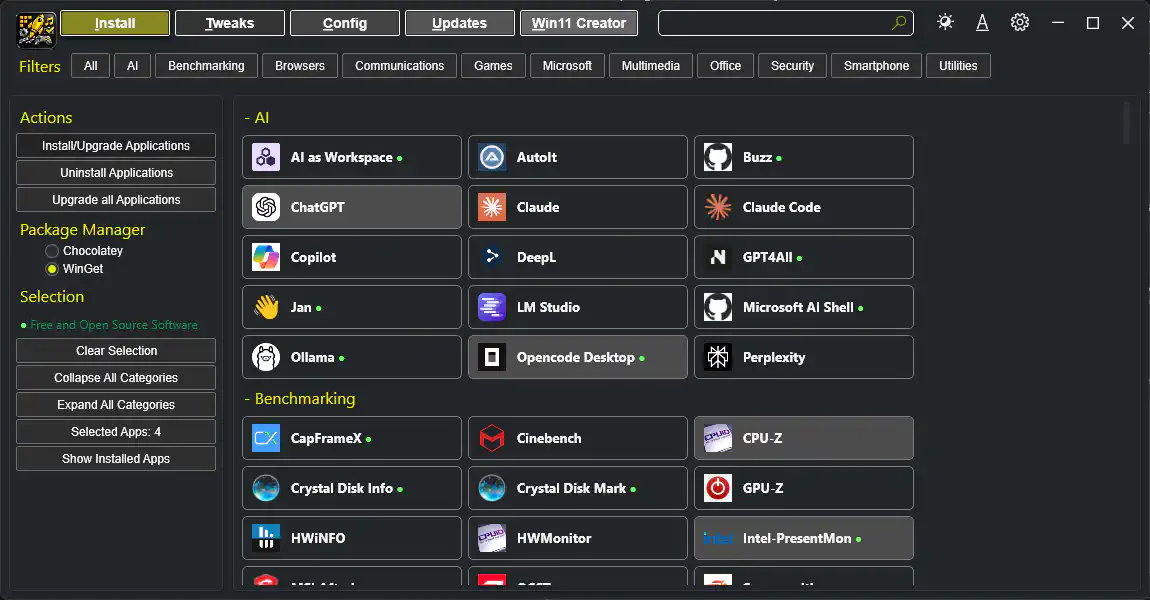
Task: Click the search magnifier icon
Action: click(x=898, y=23)
